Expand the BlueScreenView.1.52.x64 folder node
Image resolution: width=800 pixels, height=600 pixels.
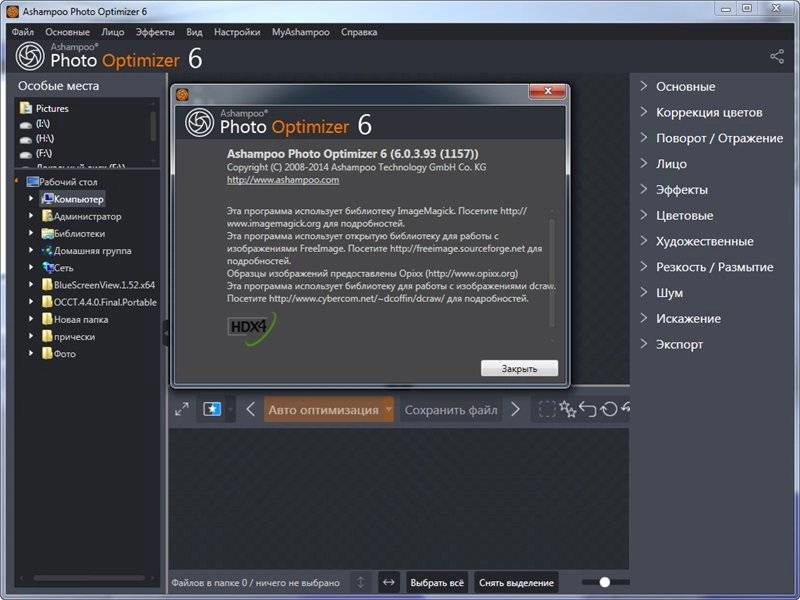point(31,285)
